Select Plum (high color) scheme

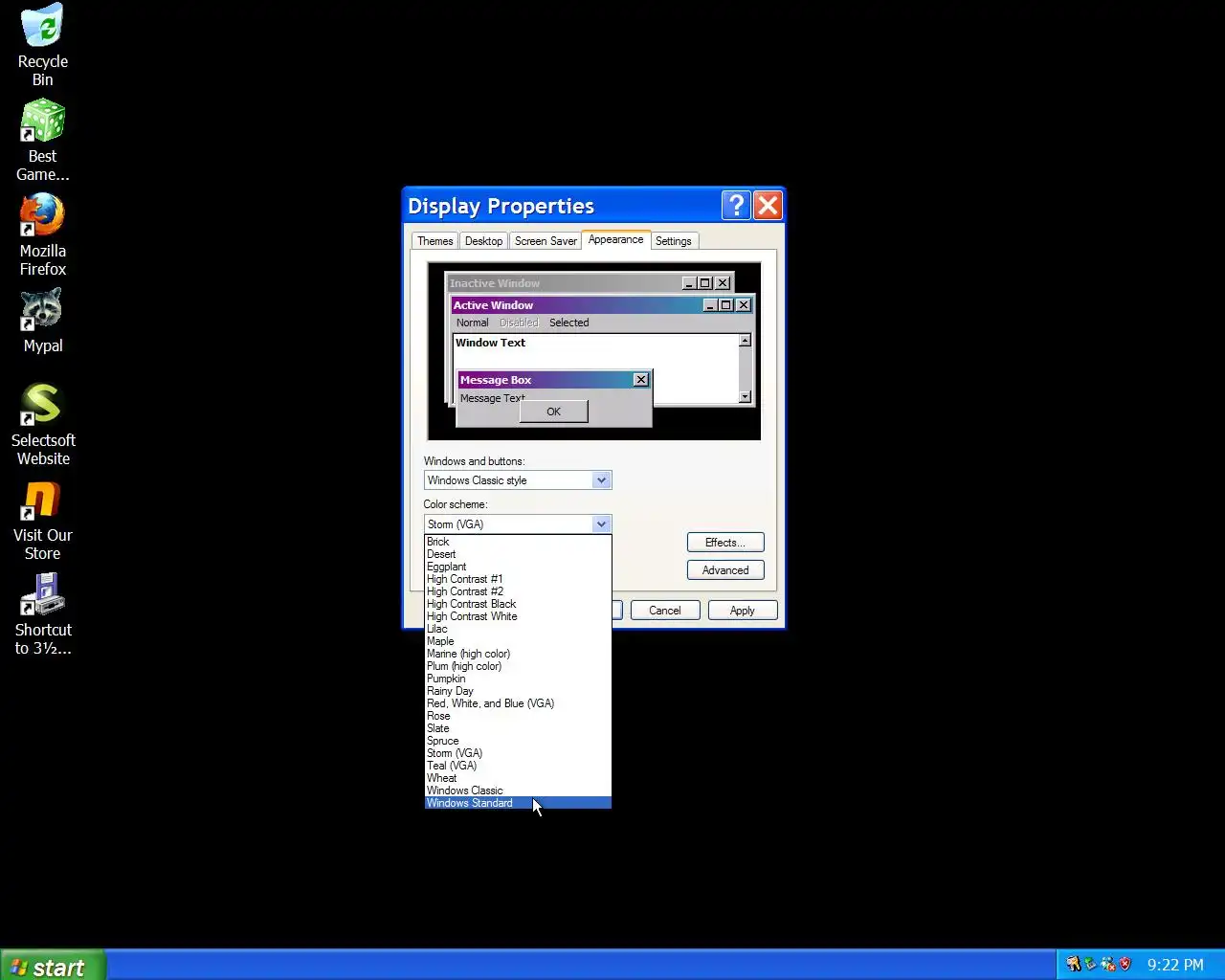518,666
